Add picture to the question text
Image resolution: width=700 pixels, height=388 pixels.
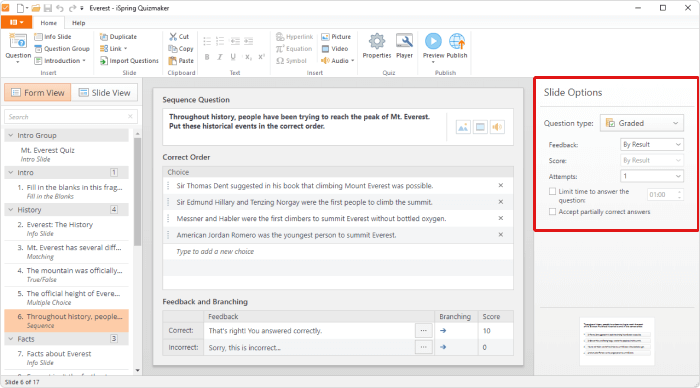(x=463, y=127)
